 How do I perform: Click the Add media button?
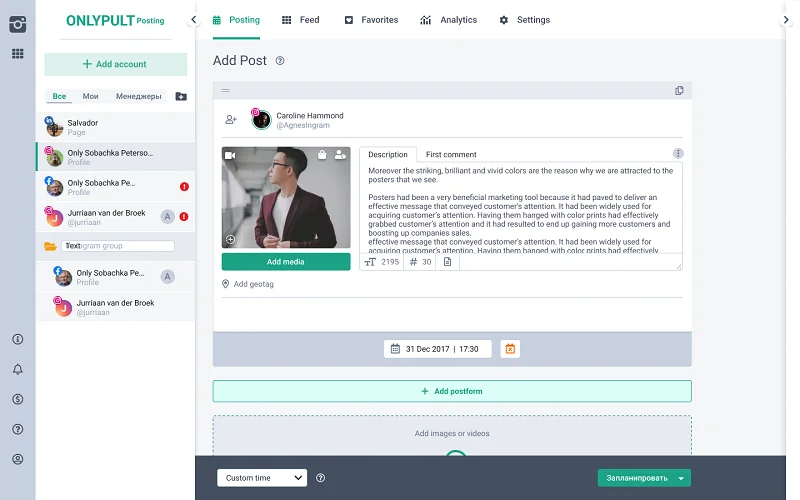pyautogui.click(x=286, y=262)
